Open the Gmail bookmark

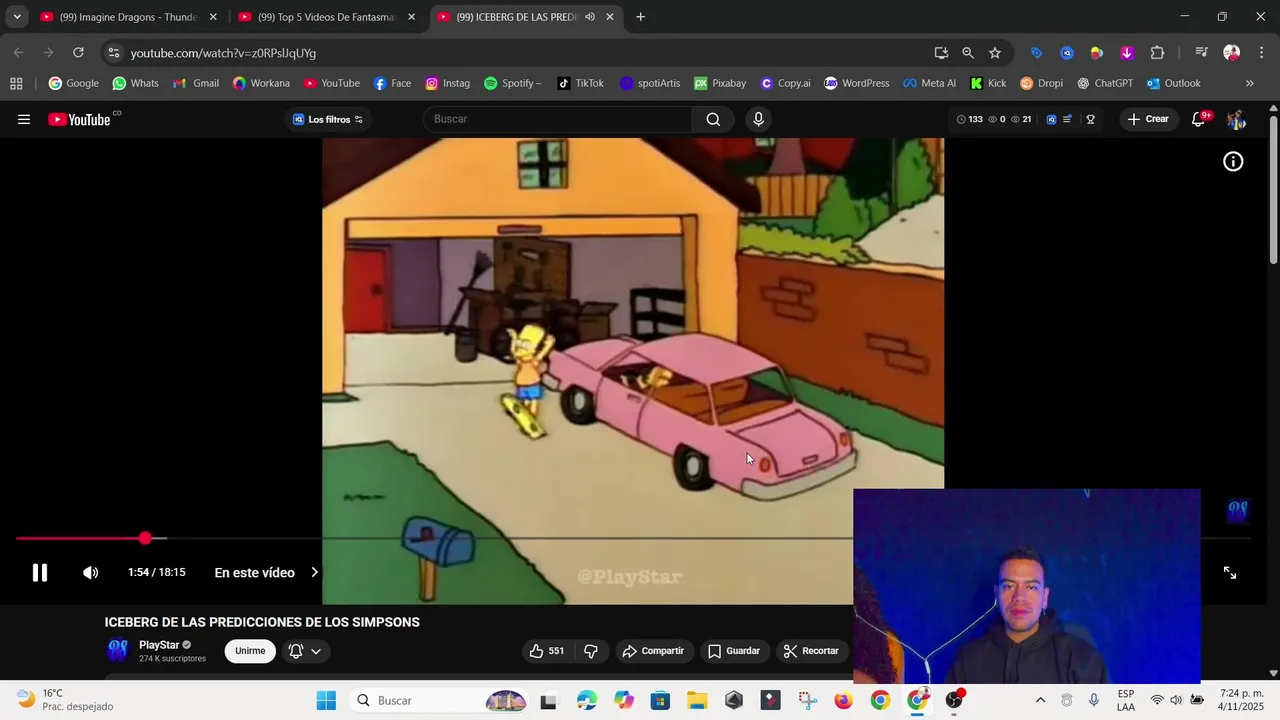196,83
